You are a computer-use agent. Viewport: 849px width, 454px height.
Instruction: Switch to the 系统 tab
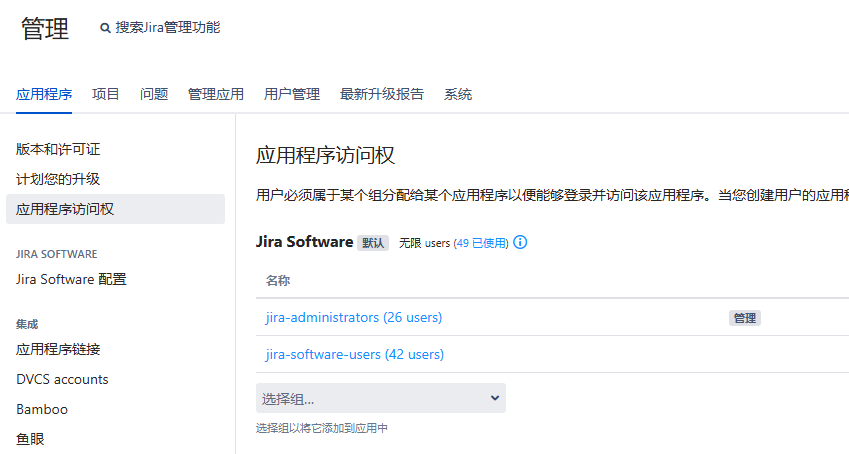click(458, 94)
